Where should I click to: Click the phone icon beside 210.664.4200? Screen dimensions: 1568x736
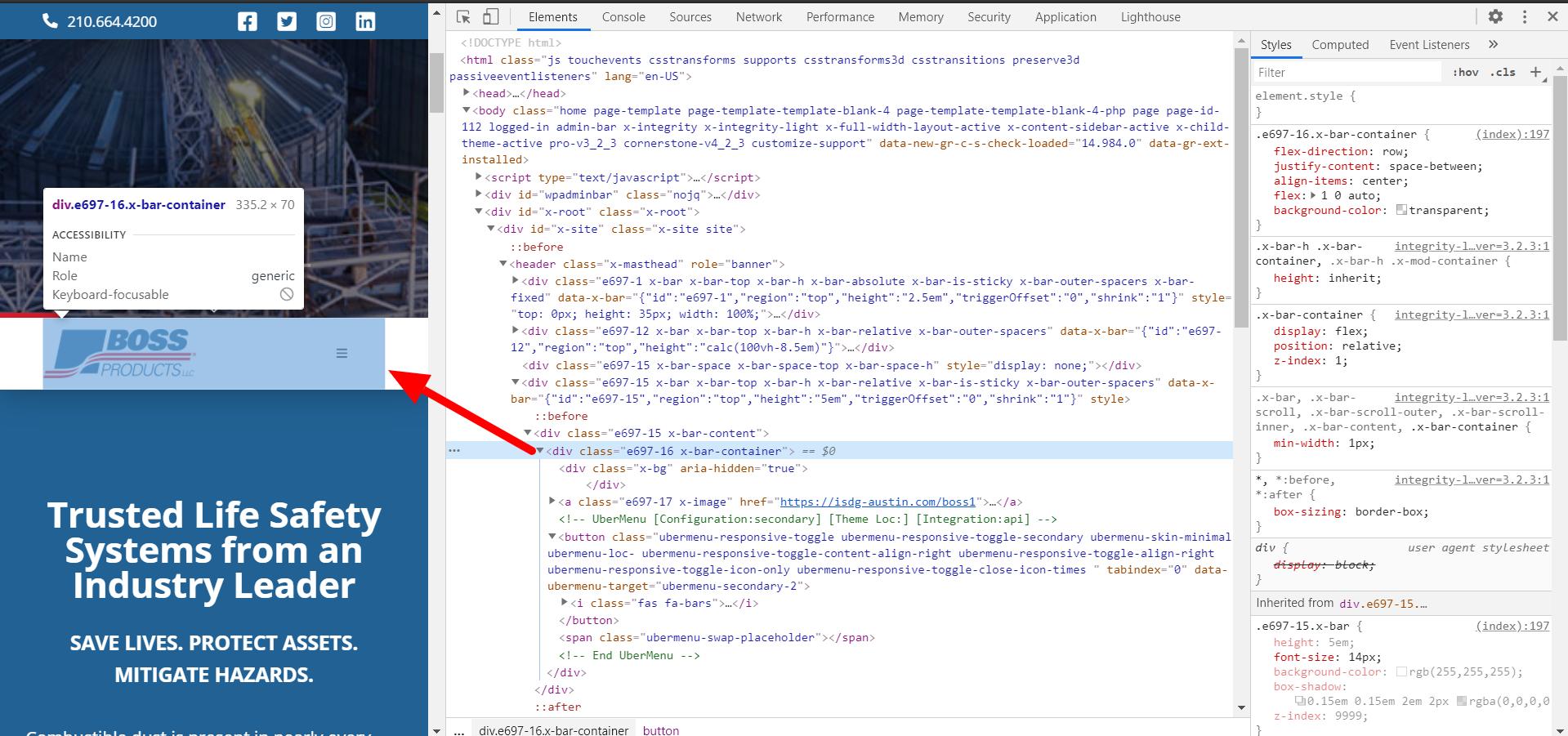[x=50, y=21]
